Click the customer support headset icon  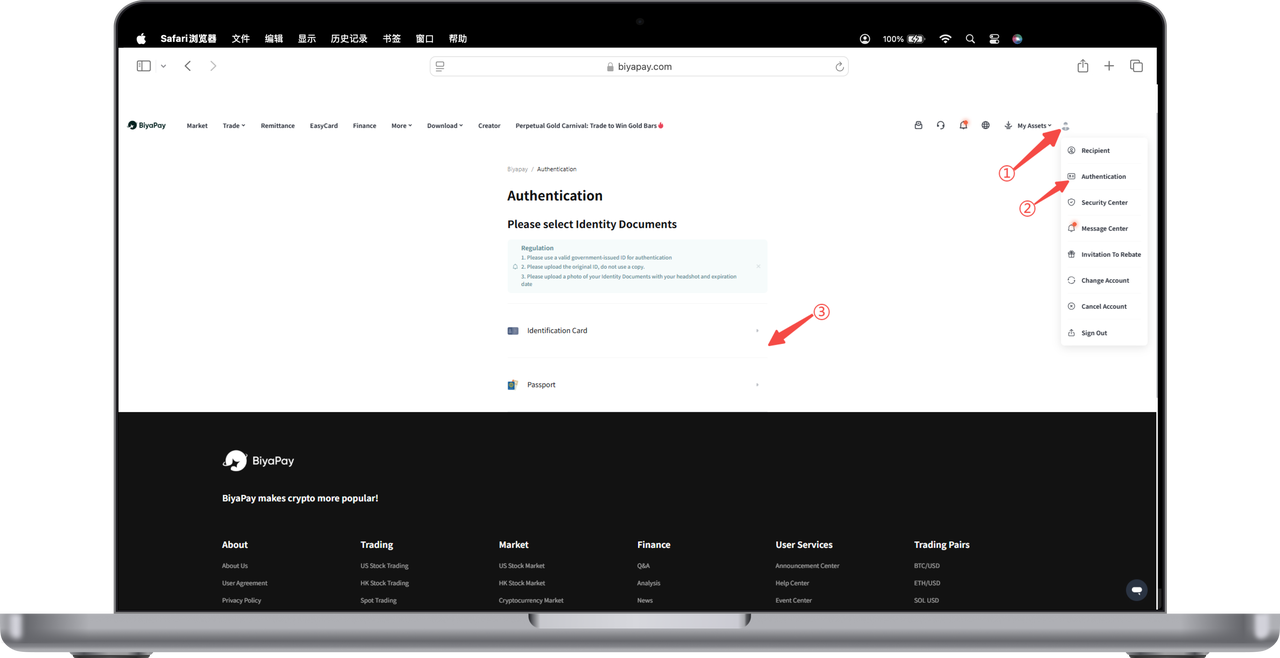(940, 126)
